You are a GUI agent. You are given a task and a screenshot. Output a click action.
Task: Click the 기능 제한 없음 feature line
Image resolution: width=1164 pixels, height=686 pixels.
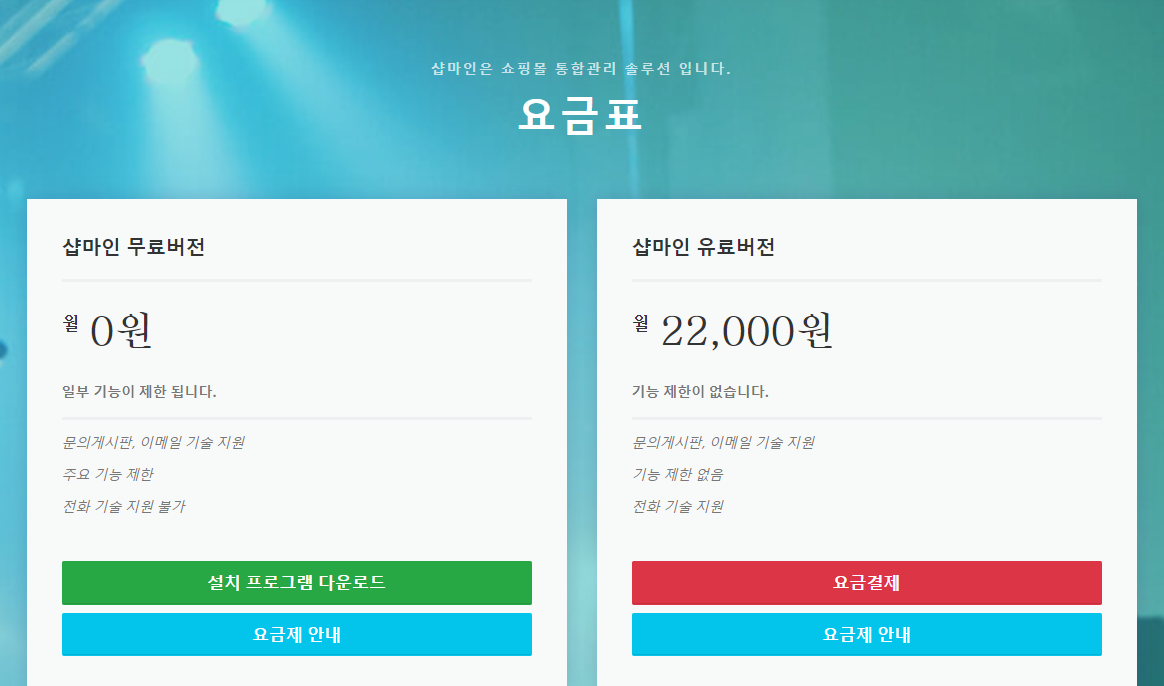677,474
